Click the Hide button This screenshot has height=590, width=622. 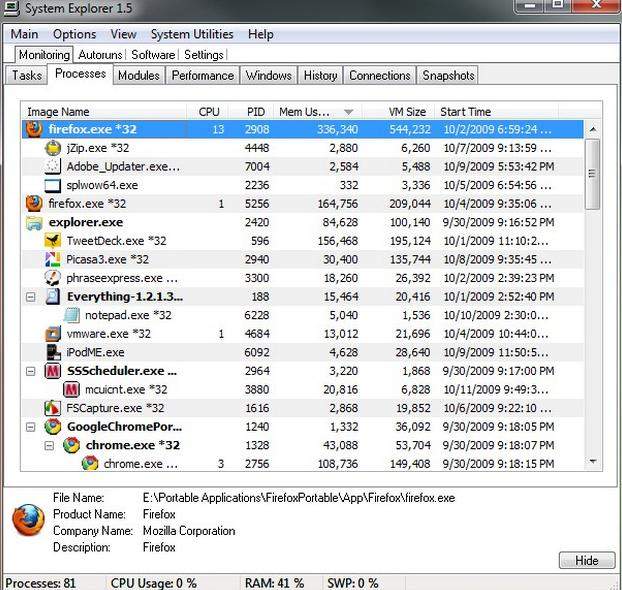[x=587, y=561]
